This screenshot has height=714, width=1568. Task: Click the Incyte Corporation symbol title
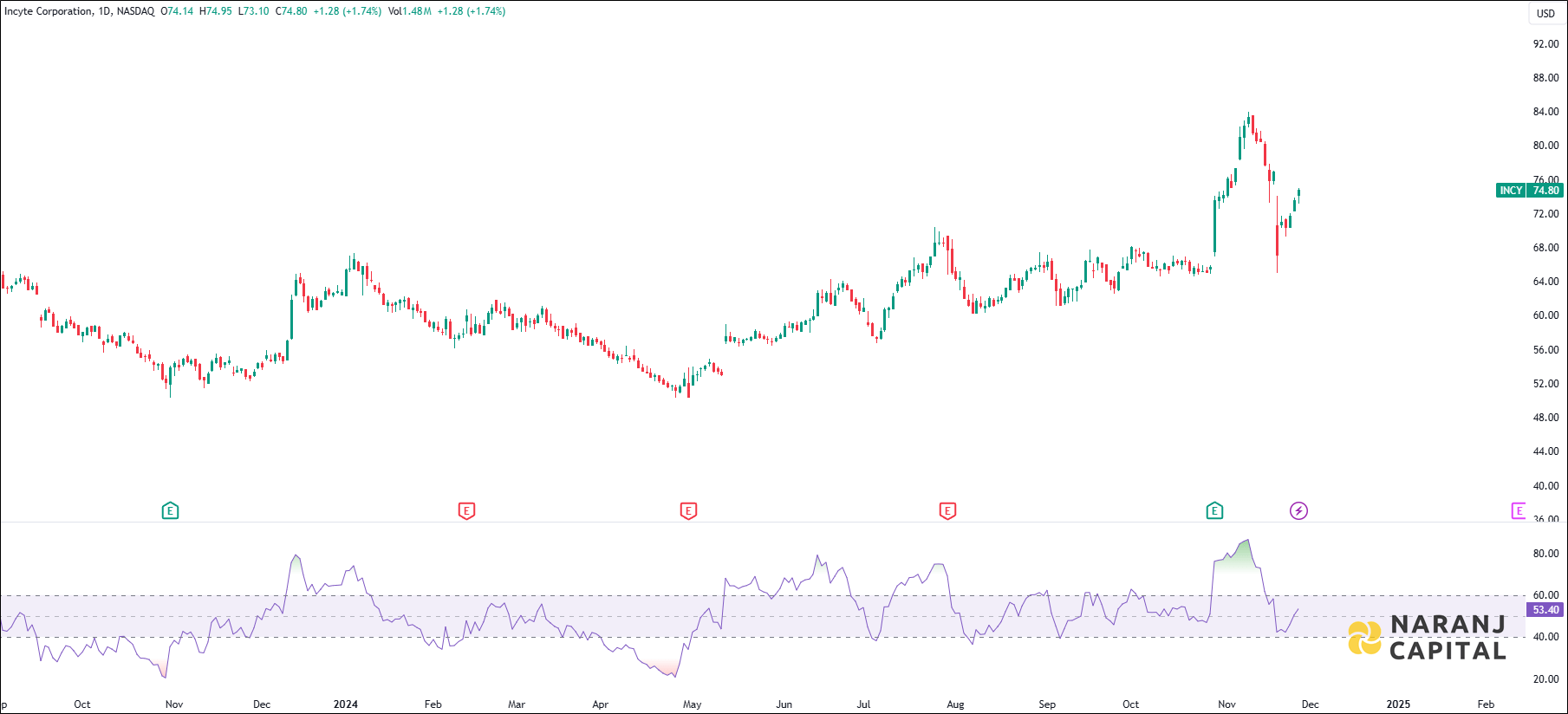[x=49, y=11]
